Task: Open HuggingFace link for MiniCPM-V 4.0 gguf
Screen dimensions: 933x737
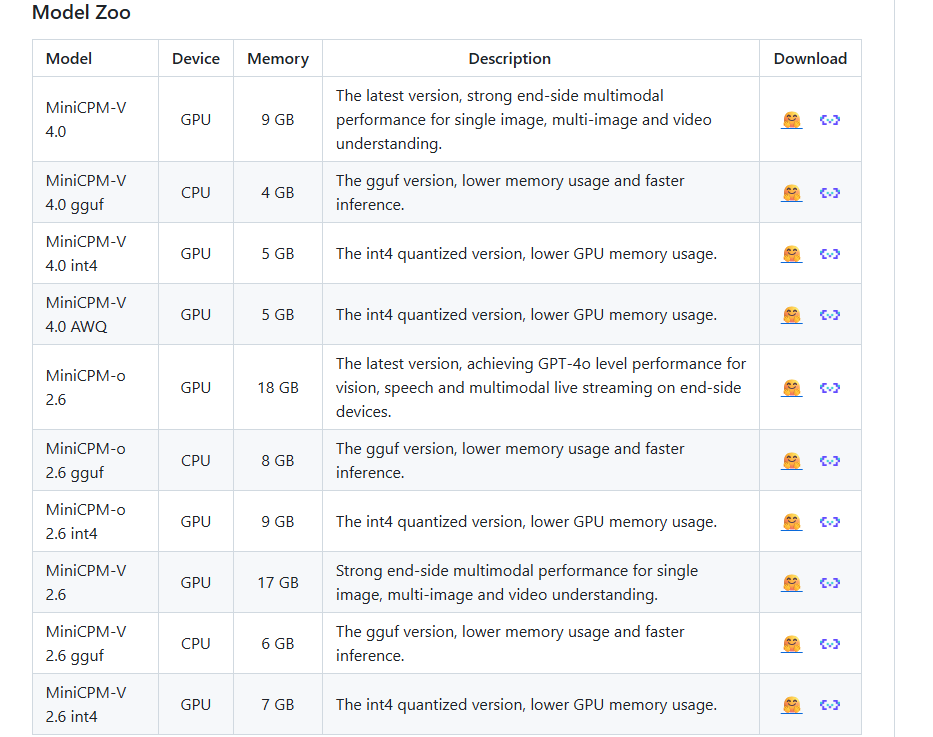Action: [x=791, y=193]
